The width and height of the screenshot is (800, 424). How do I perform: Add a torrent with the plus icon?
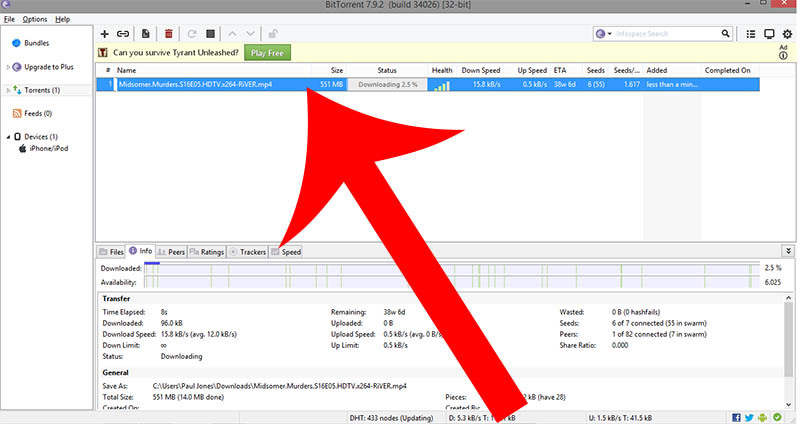click(105, 34)
